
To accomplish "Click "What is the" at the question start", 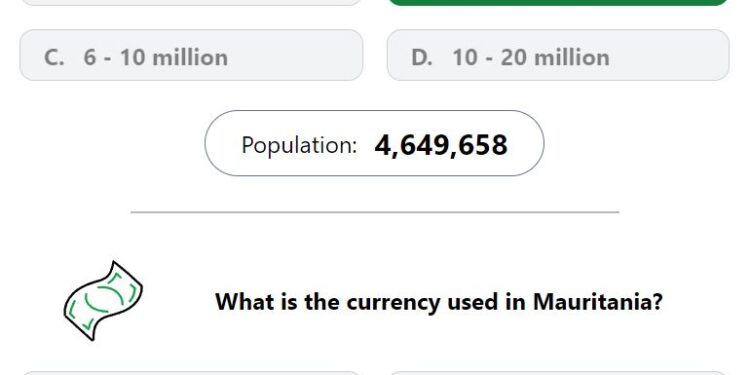I will [x=278, y=301].
